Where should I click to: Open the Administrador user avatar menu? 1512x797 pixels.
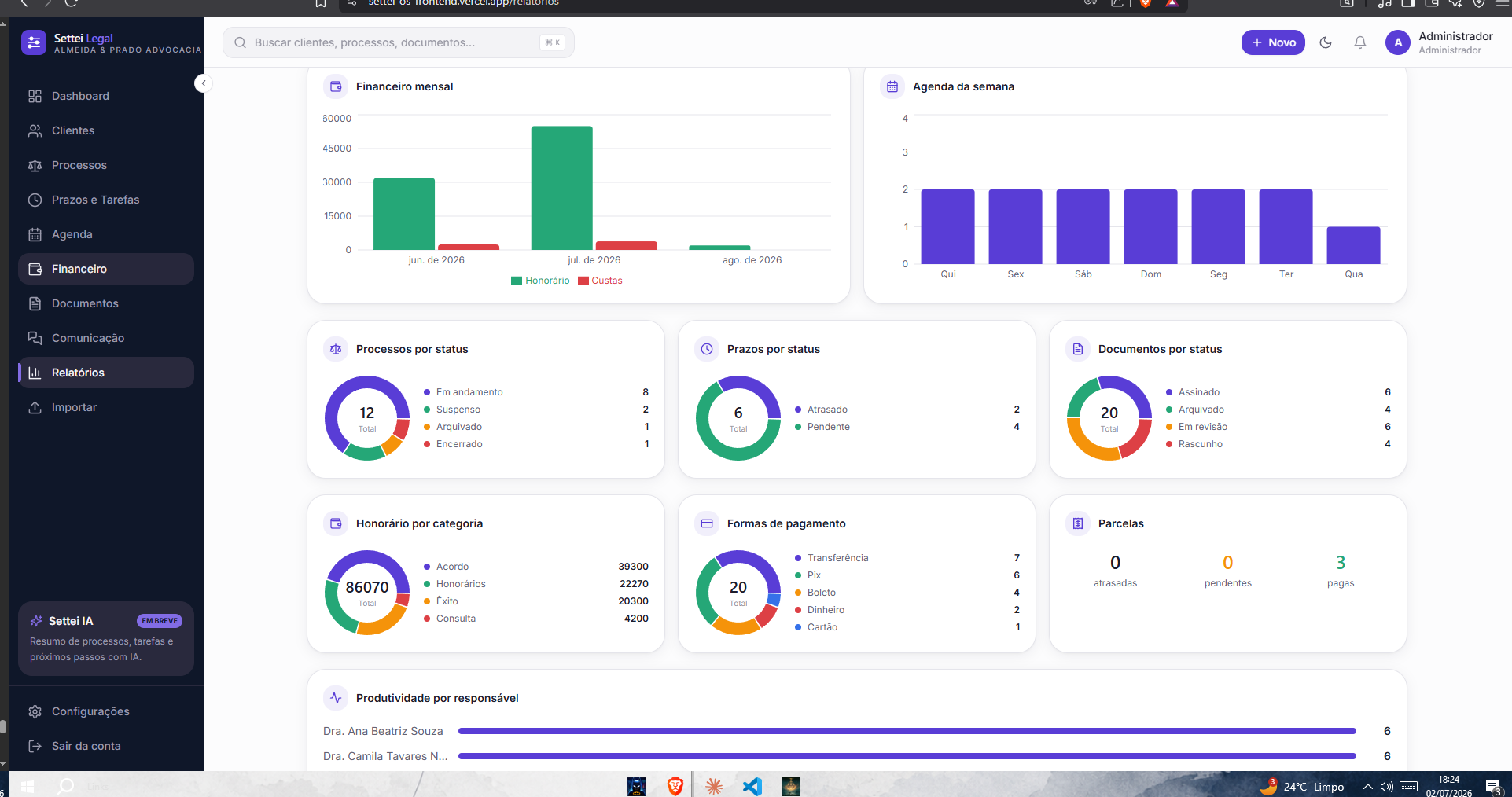pyautogui.click(x=1398, y=42)
